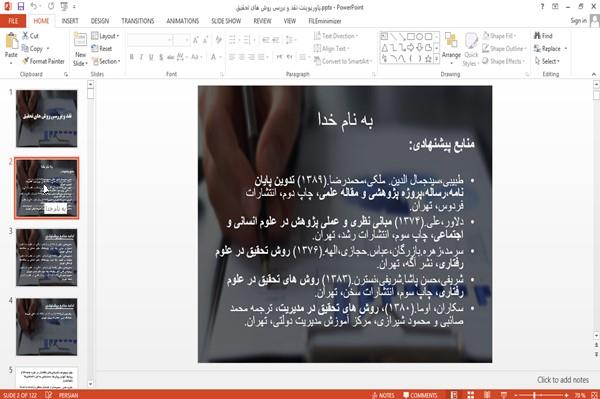Toggle Bold formatting
Screen dimensions: 600x399
pos(132,57)
